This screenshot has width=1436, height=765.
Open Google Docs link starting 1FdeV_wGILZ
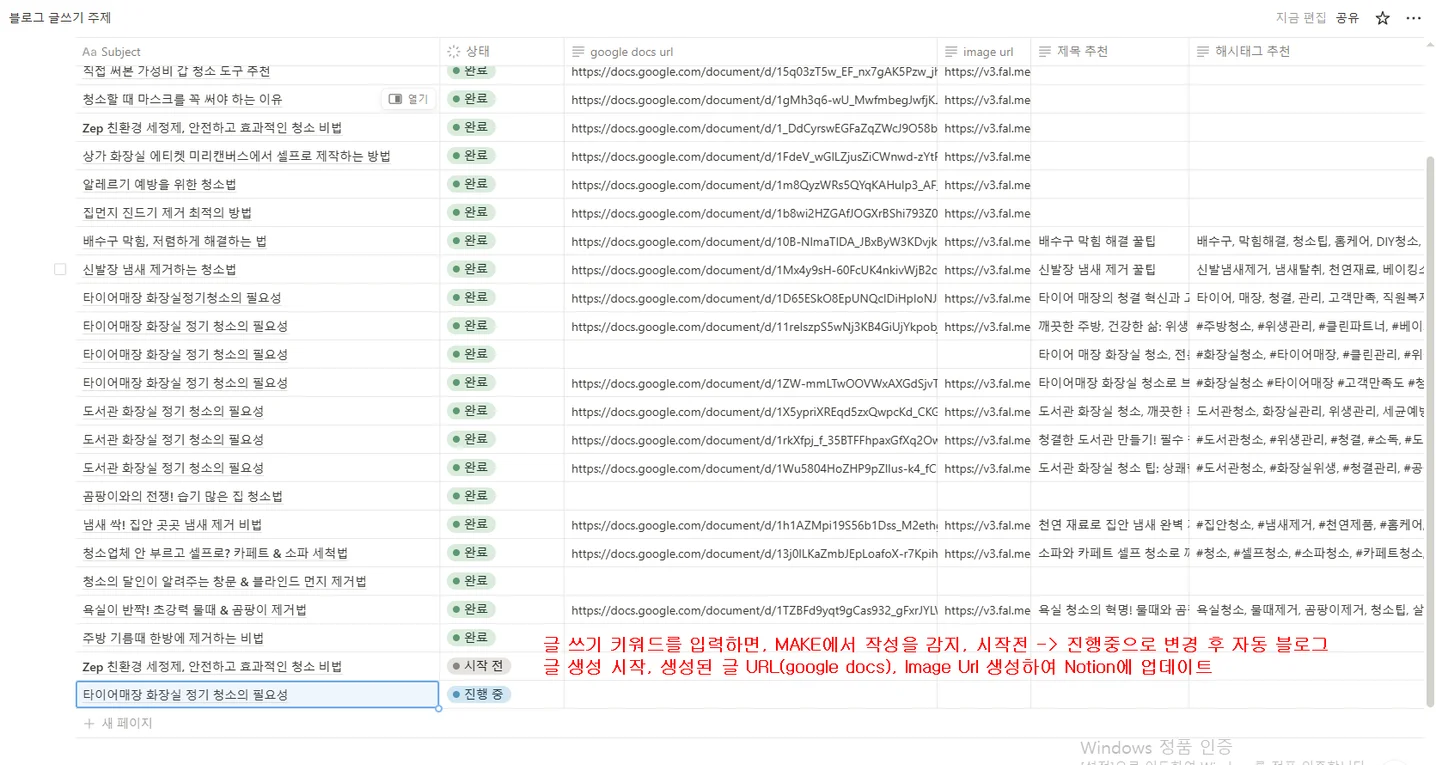754,156
